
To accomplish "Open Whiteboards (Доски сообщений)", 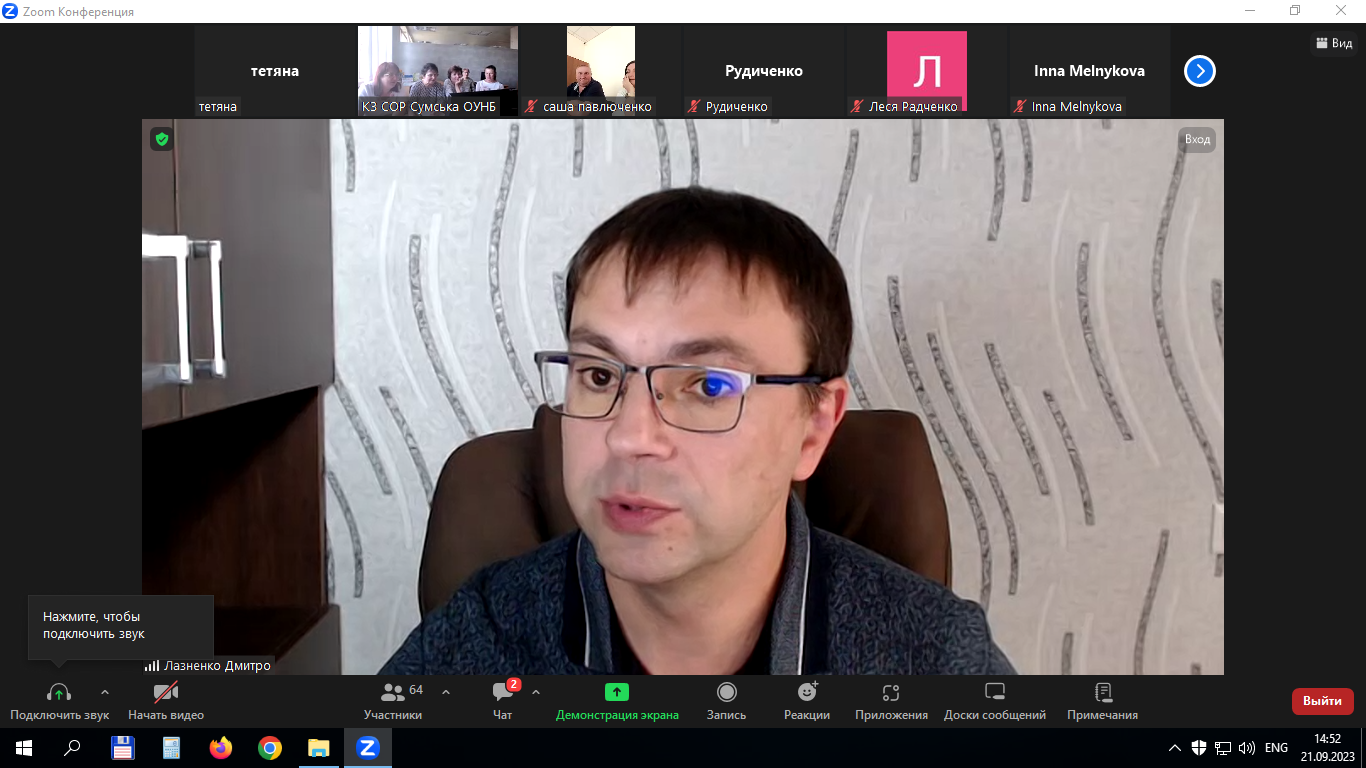I will pos(994,693).
